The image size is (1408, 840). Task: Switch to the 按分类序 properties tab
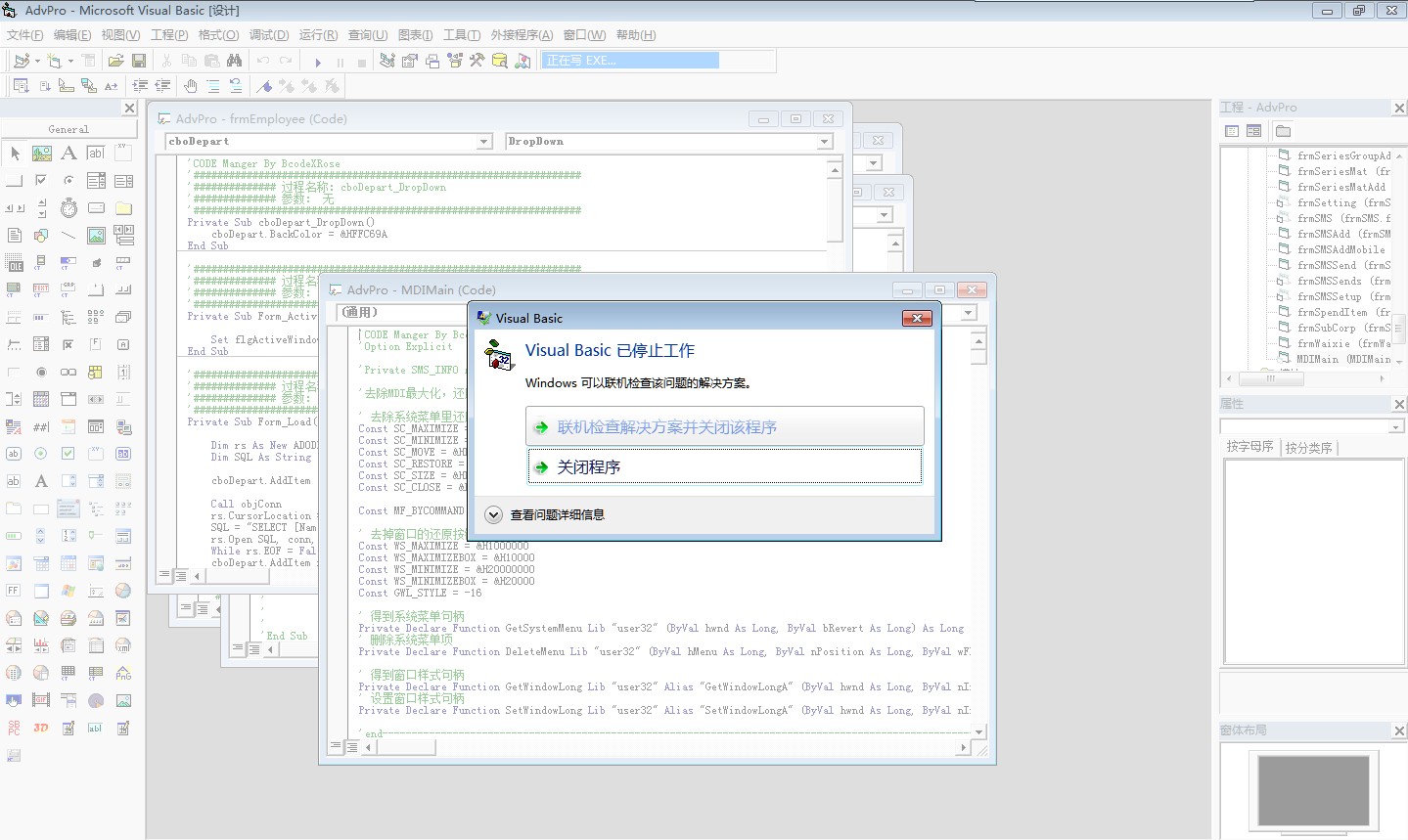[1308, 447]
